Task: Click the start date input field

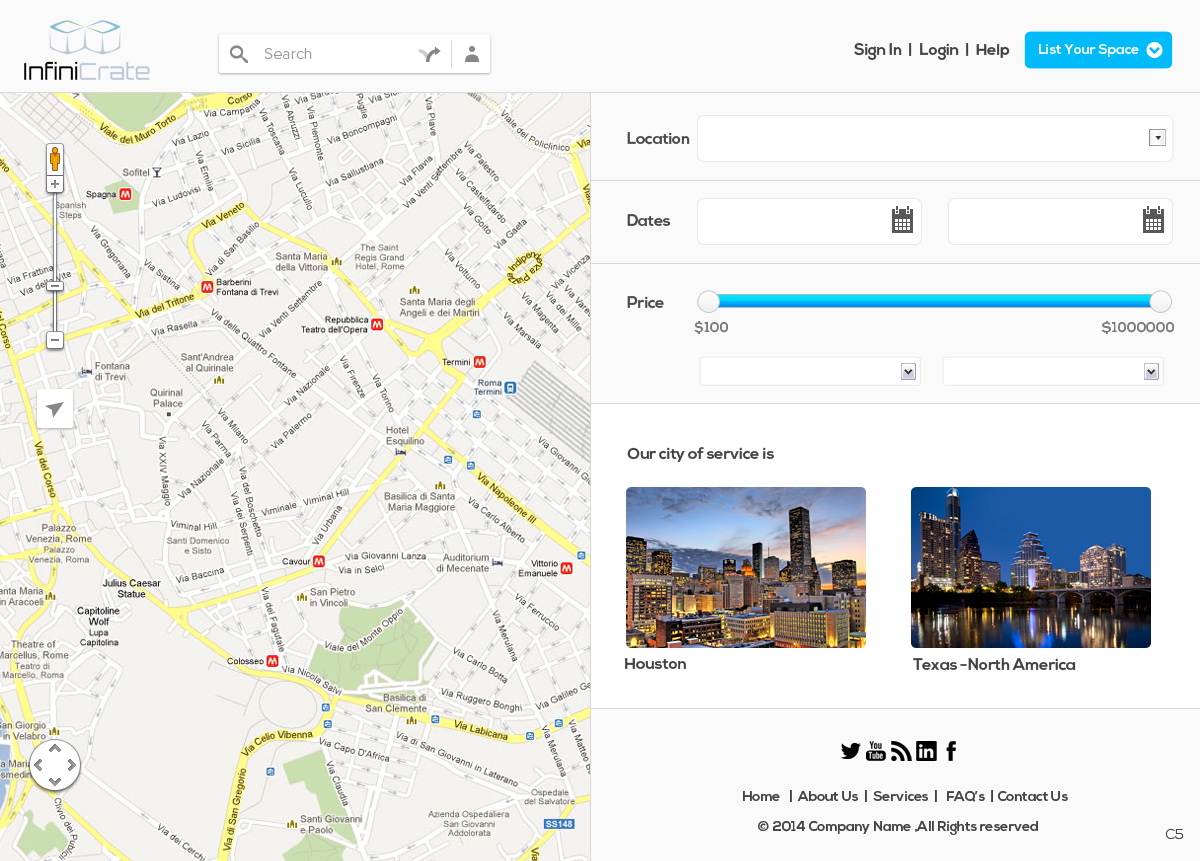Action: [x=809, y=221]
